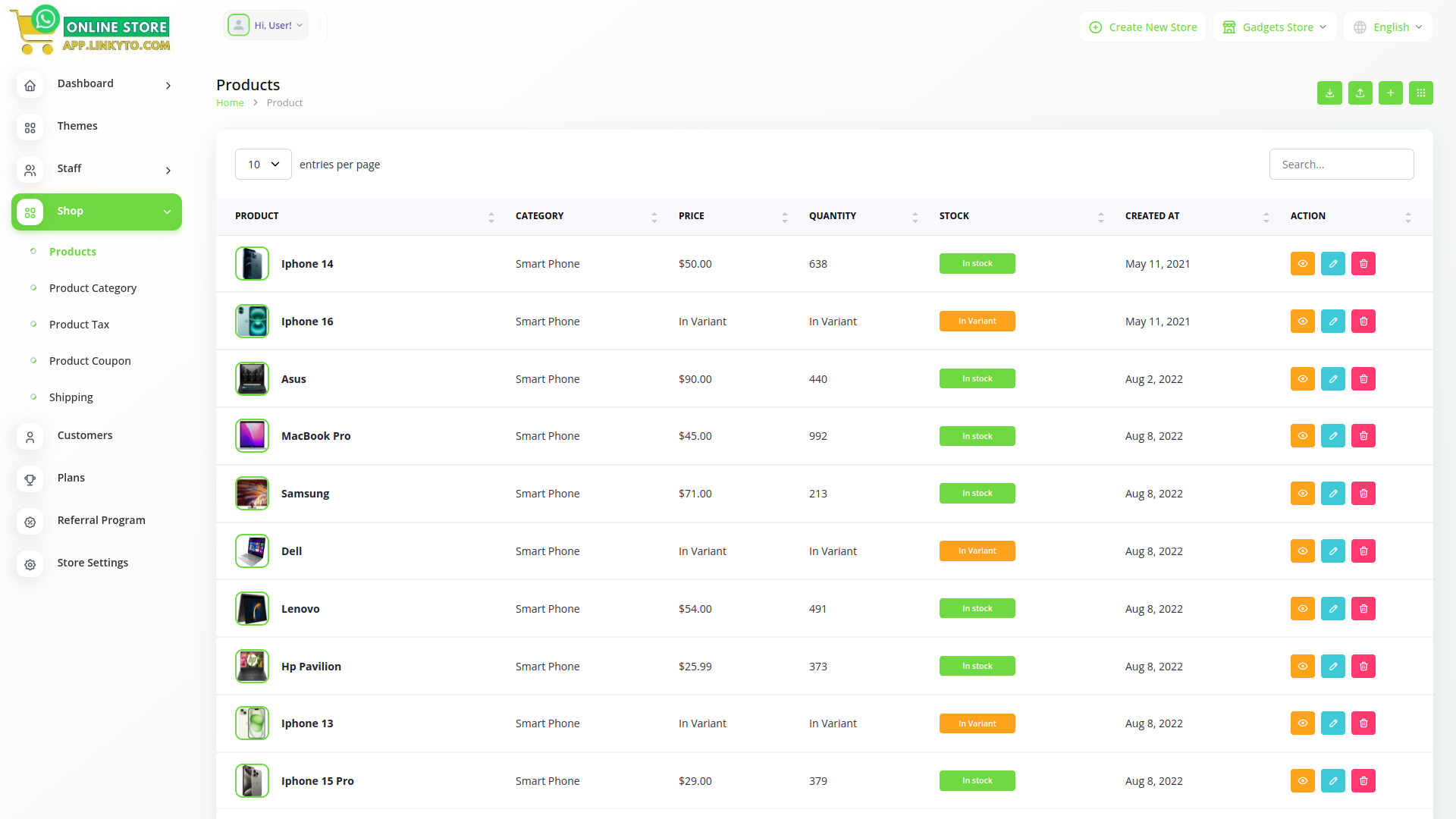This screenshot has width=1456, height=819.
Task: Open the Gadgets Store dropdown
Action: click(1275, 27)
